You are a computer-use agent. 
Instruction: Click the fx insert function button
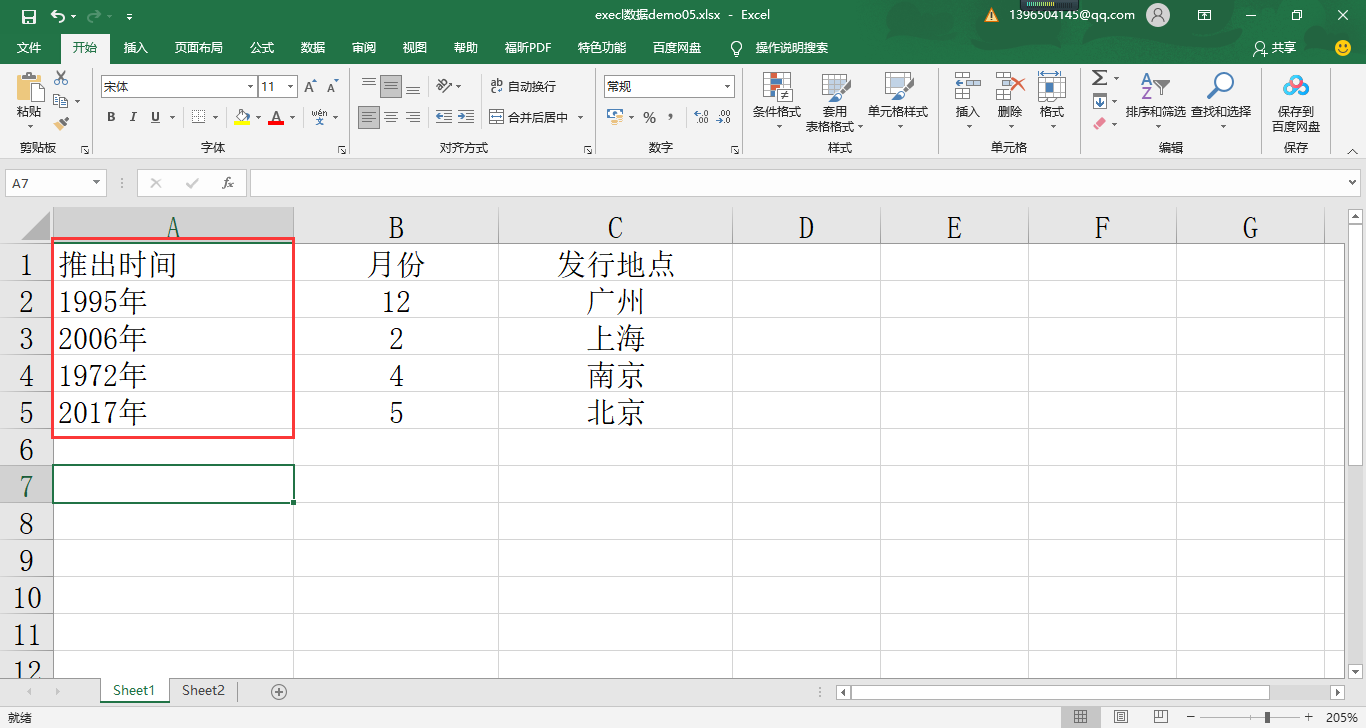pos(228,183)
